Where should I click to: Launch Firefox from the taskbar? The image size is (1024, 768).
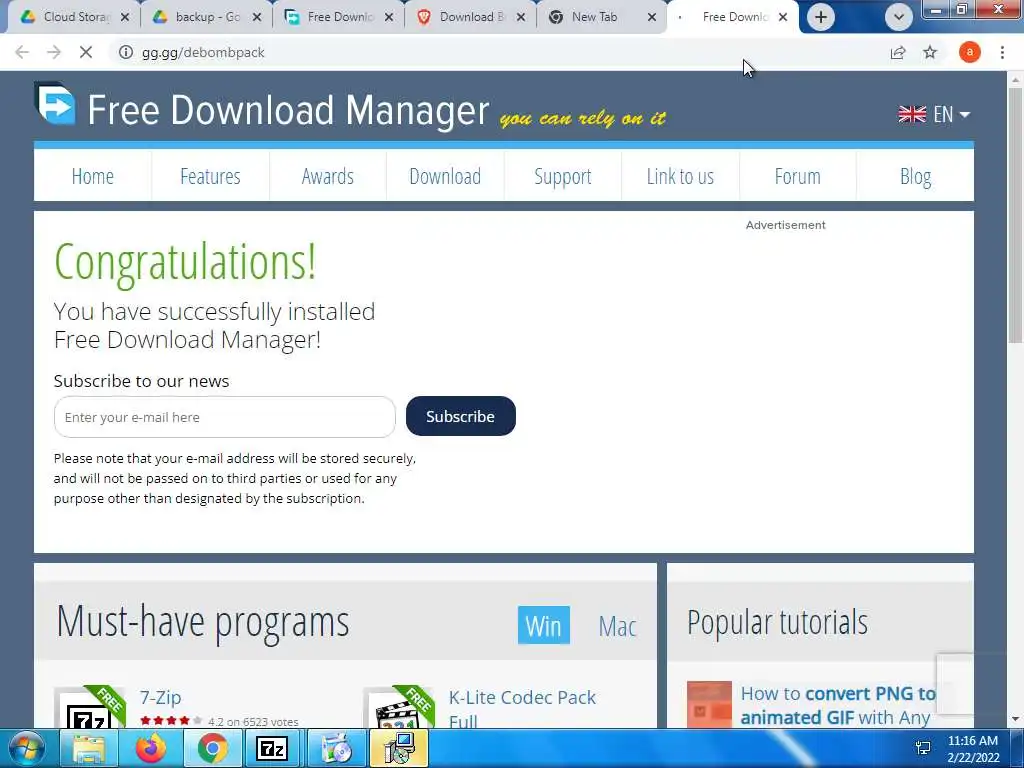click(151, 748)
